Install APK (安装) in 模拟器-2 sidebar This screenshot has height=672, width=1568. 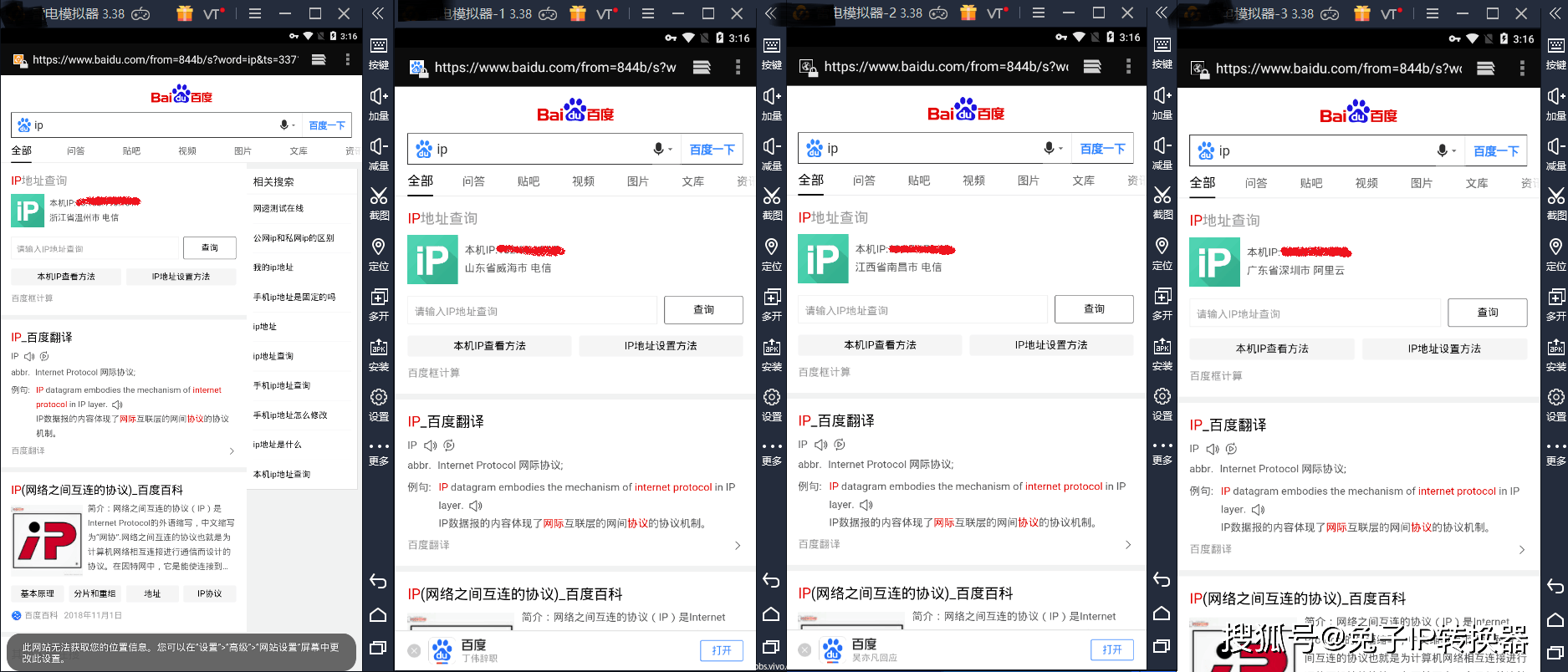click(x=1162, y=354)
